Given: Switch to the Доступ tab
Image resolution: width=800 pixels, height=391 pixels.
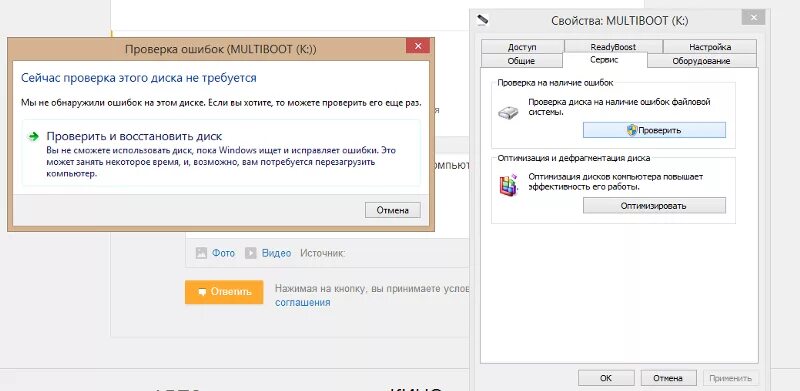Looking at the screenshot, I should [522, 47].
